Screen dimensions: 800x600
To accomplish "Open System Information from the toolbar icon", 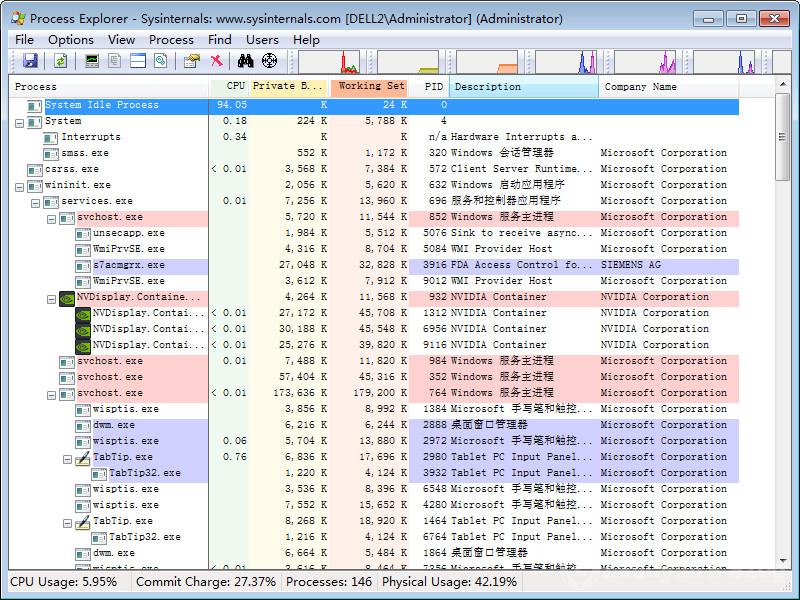I will [x=91, y=61].
